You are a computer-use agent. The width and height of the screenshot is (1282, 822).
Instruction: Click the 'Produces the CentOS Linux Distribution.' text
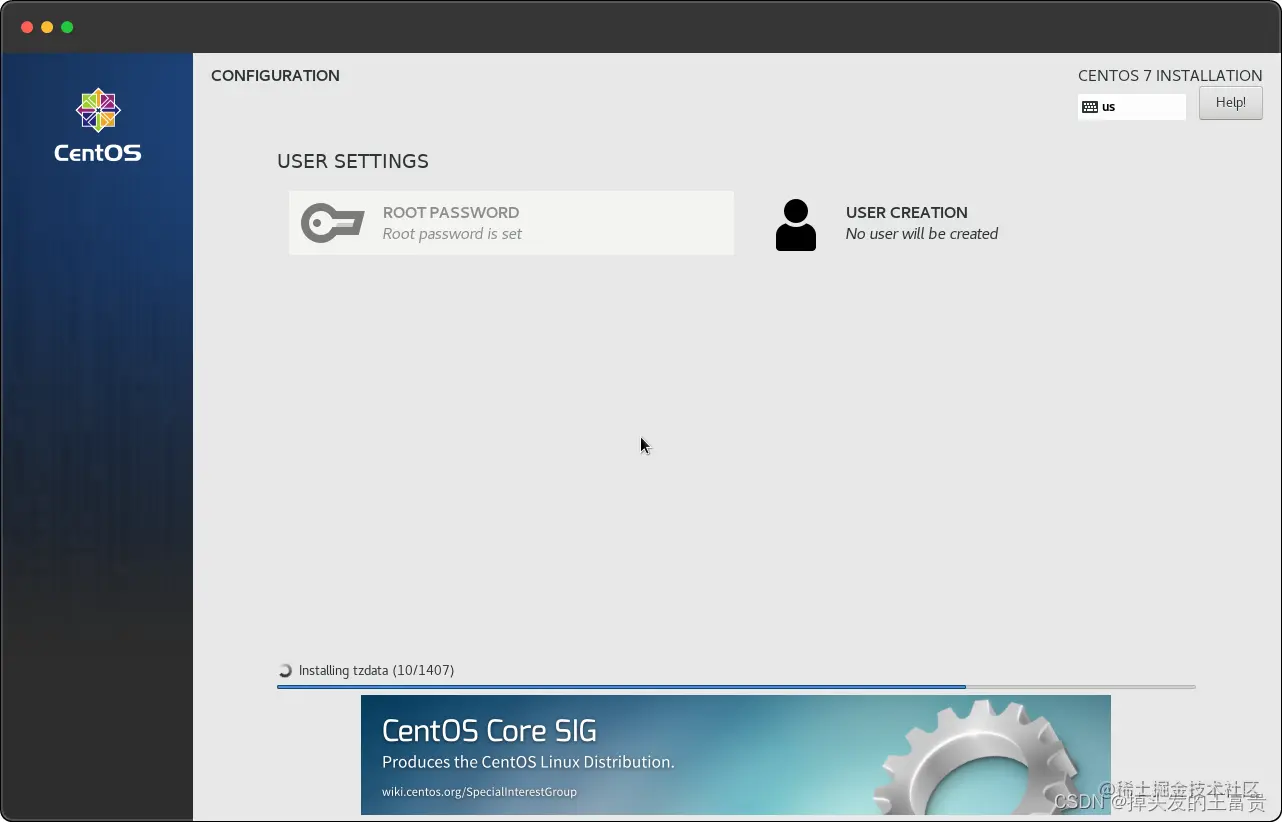pyautogui.click(x=528, y=762)
